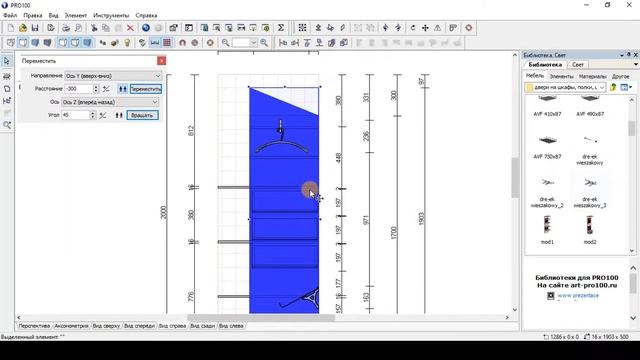The height and width of the screenshot is (360, 640).
Task: Expand the Библиотека panel menu arrow
Action: (x=622, y=55)
